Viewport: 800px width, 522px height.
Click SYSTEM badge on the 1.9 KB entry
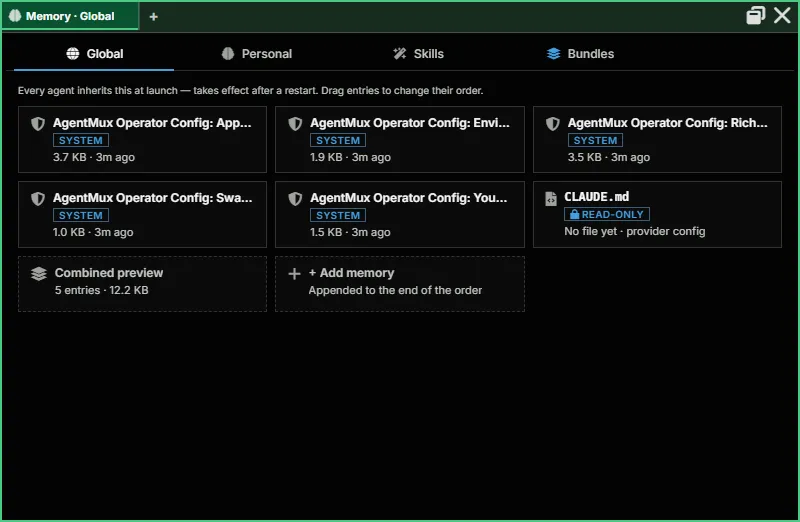pyautogui.click(x=338, y=140)
